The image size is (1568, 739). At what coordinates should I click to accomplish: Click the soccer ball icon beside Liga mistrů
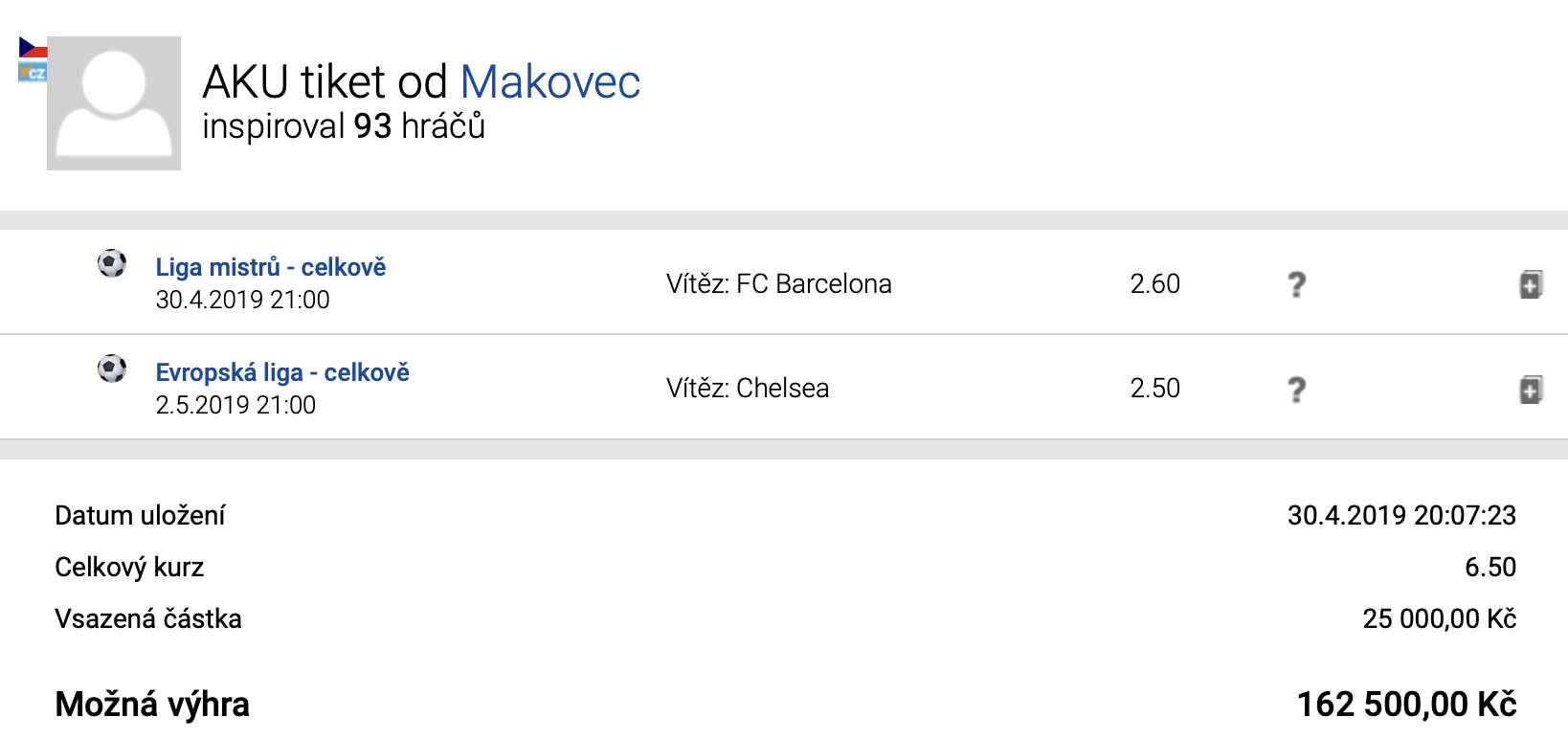[x=112, y=263]
